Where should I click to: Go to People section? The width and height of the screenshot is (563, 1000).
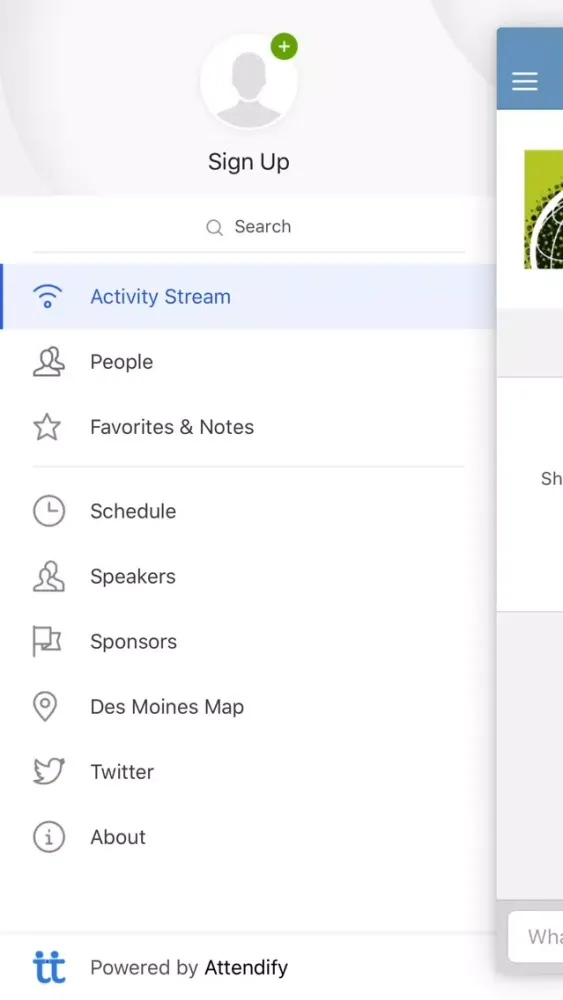248,362
